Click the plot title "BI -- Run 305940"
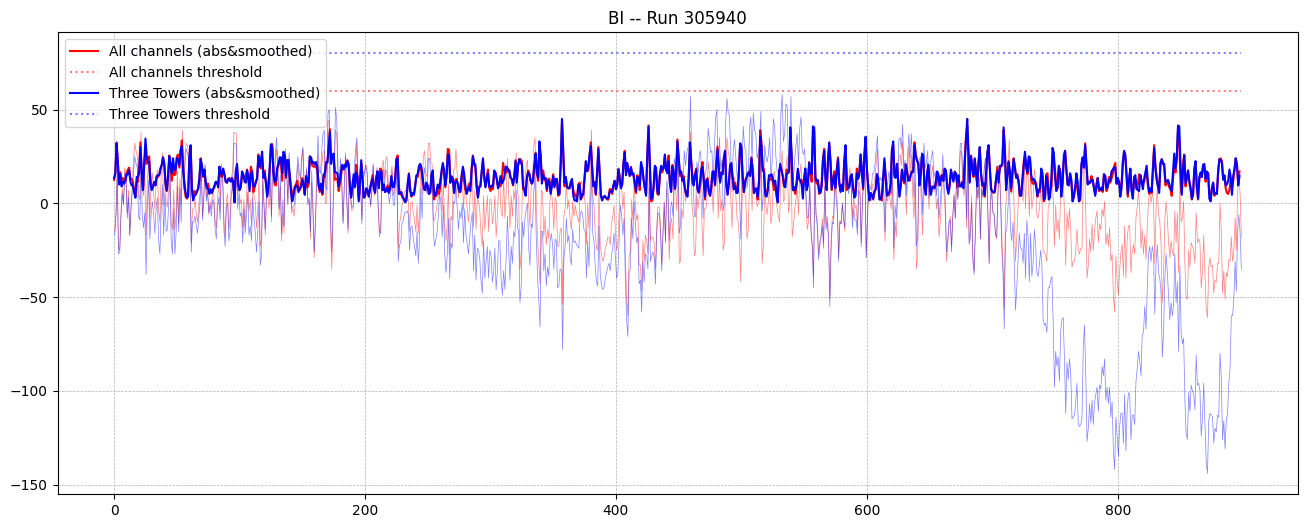 tap(677, 18)
